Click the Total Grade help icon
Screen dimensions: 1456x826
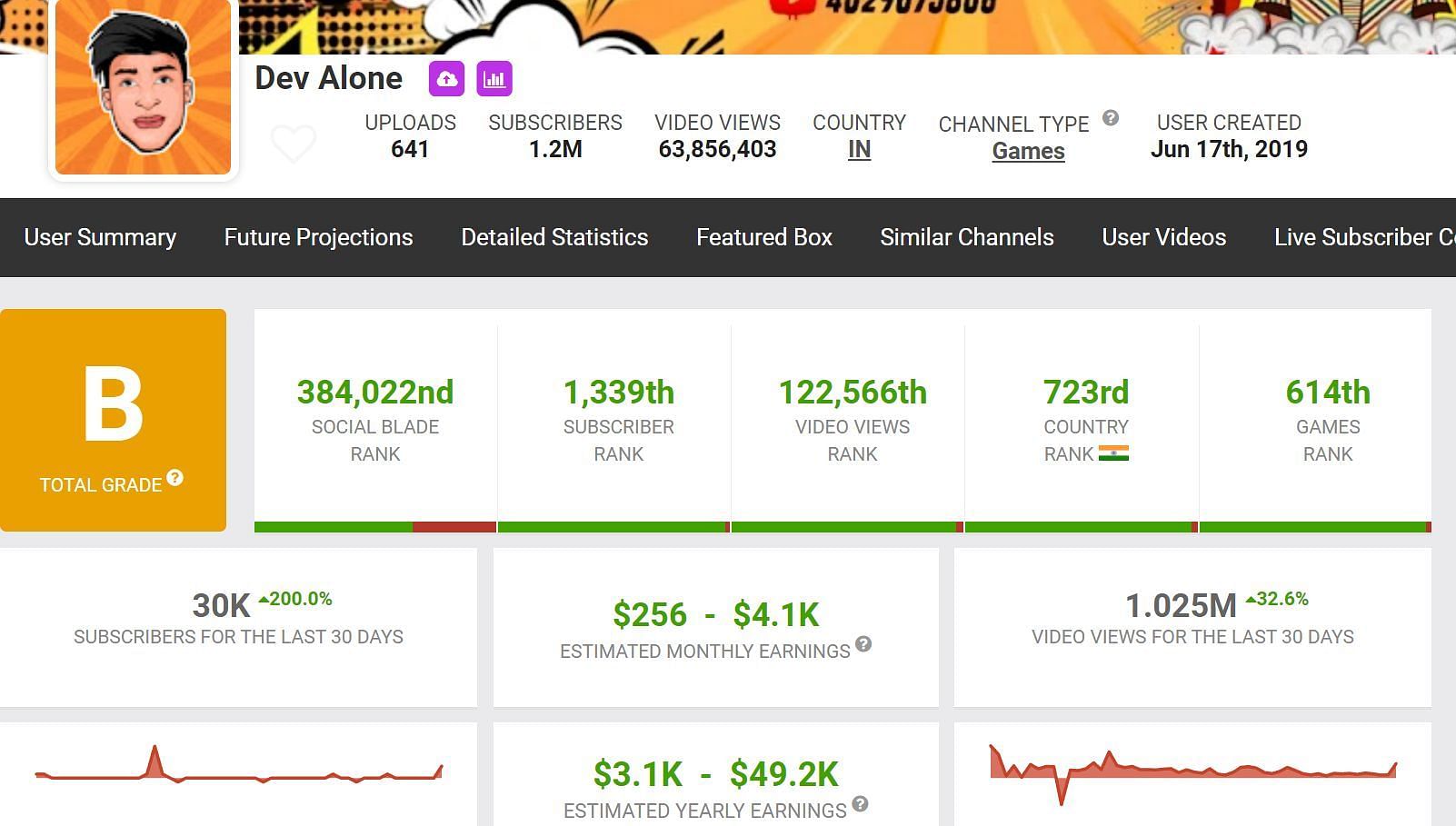point(175,478)
